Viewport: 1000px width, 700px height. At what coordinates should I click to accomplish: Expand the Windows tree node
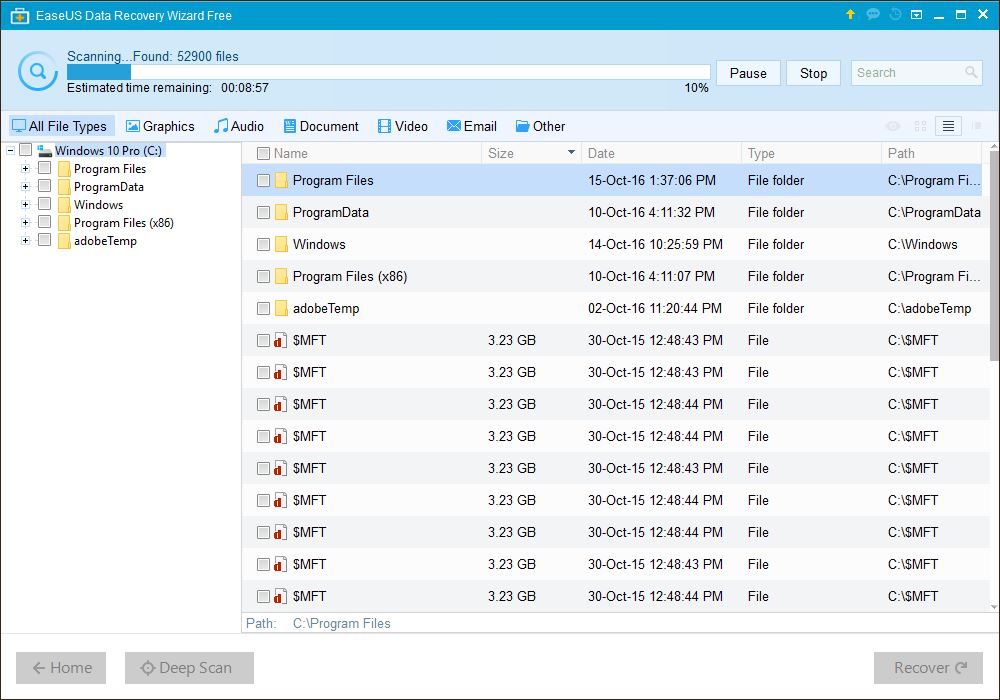(x=26, y=205)
